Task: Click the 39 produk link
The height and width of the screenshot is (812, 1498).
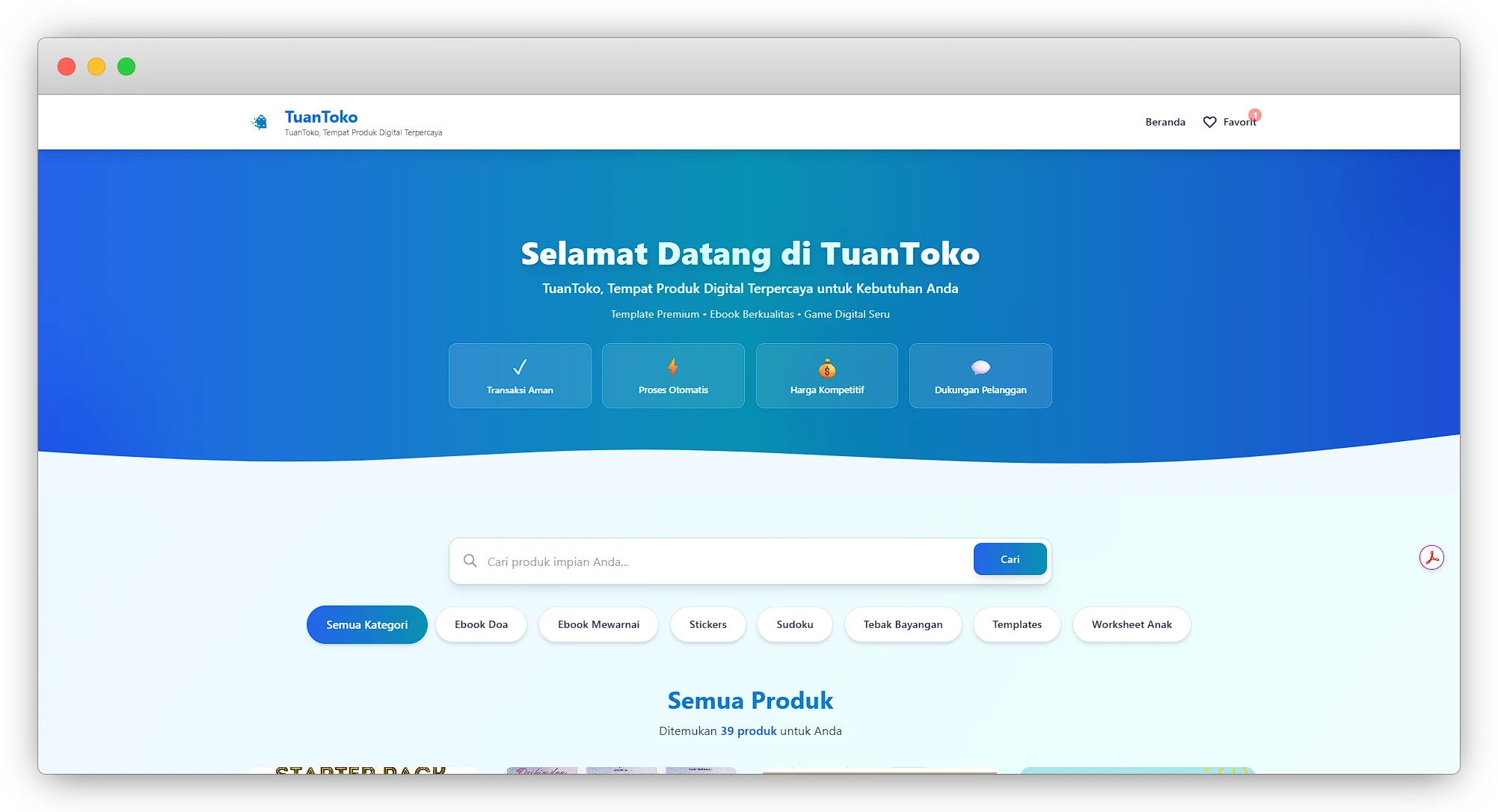Action: (x=747, y=731)
